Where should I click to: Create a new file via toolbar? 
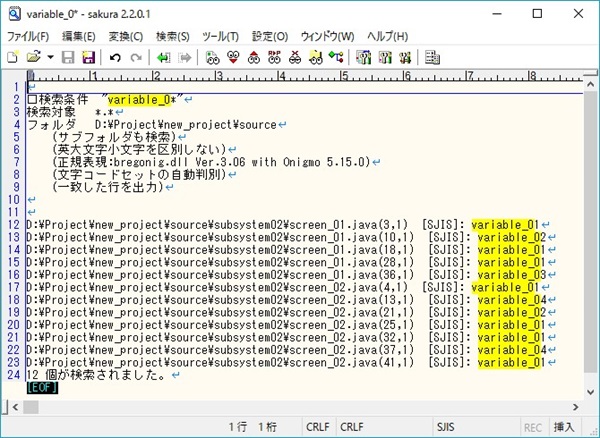(x=13, y=58)
